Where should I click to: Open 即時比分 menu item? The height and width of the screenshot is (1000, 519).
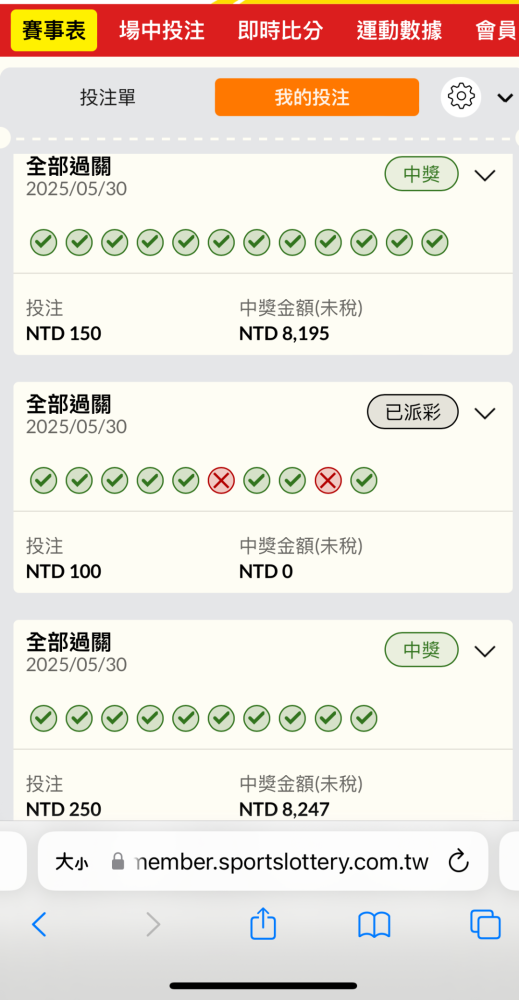(x=281, y=31)
